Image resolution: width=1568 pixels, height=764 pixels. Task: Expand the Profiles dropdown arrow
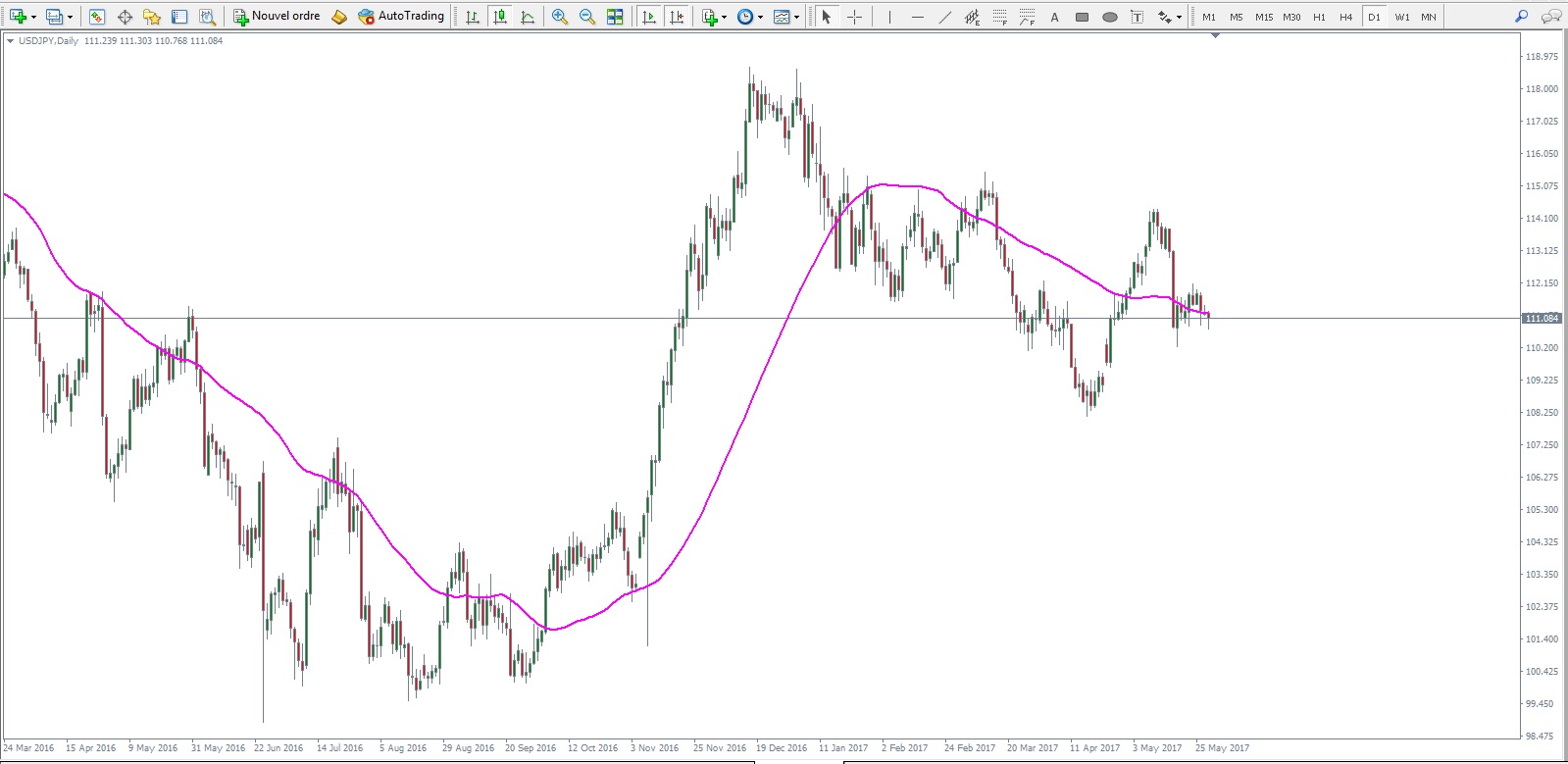70,17
